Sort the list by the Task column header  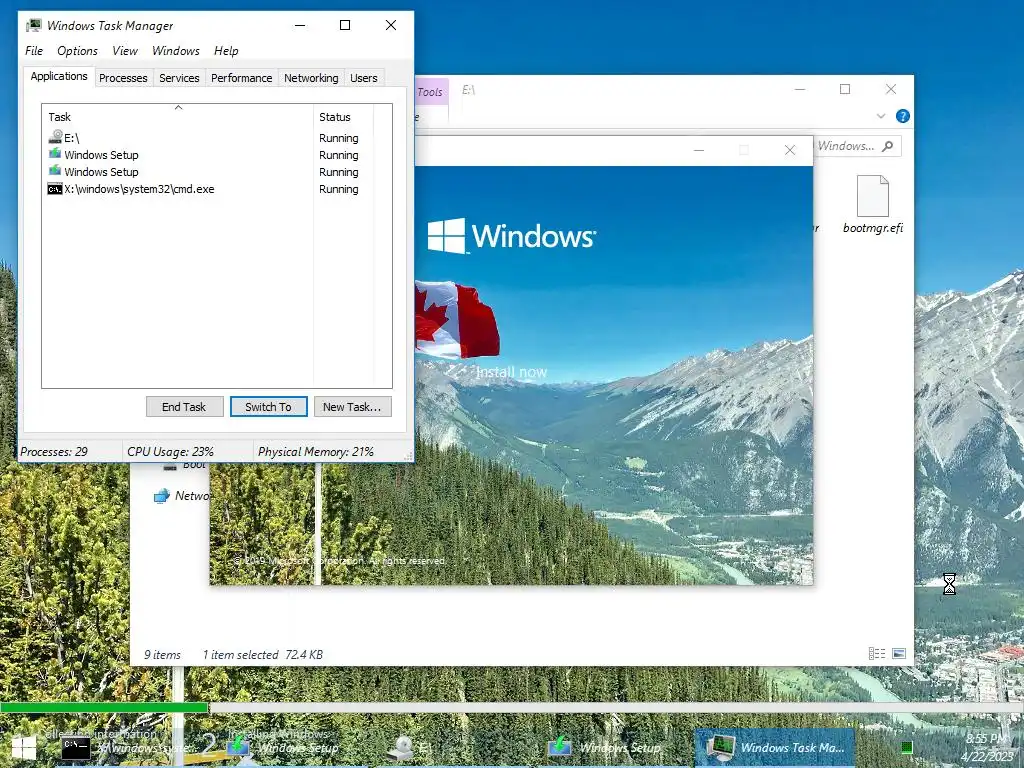pos(178,117)
